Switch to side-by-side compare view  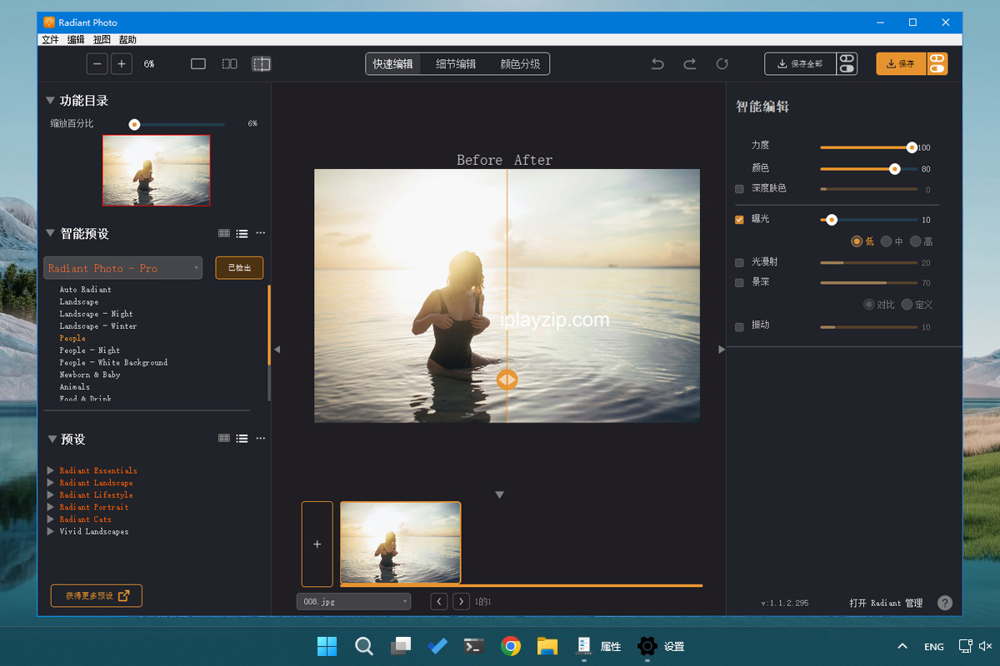pyautogui.click(x=230, y=64)
